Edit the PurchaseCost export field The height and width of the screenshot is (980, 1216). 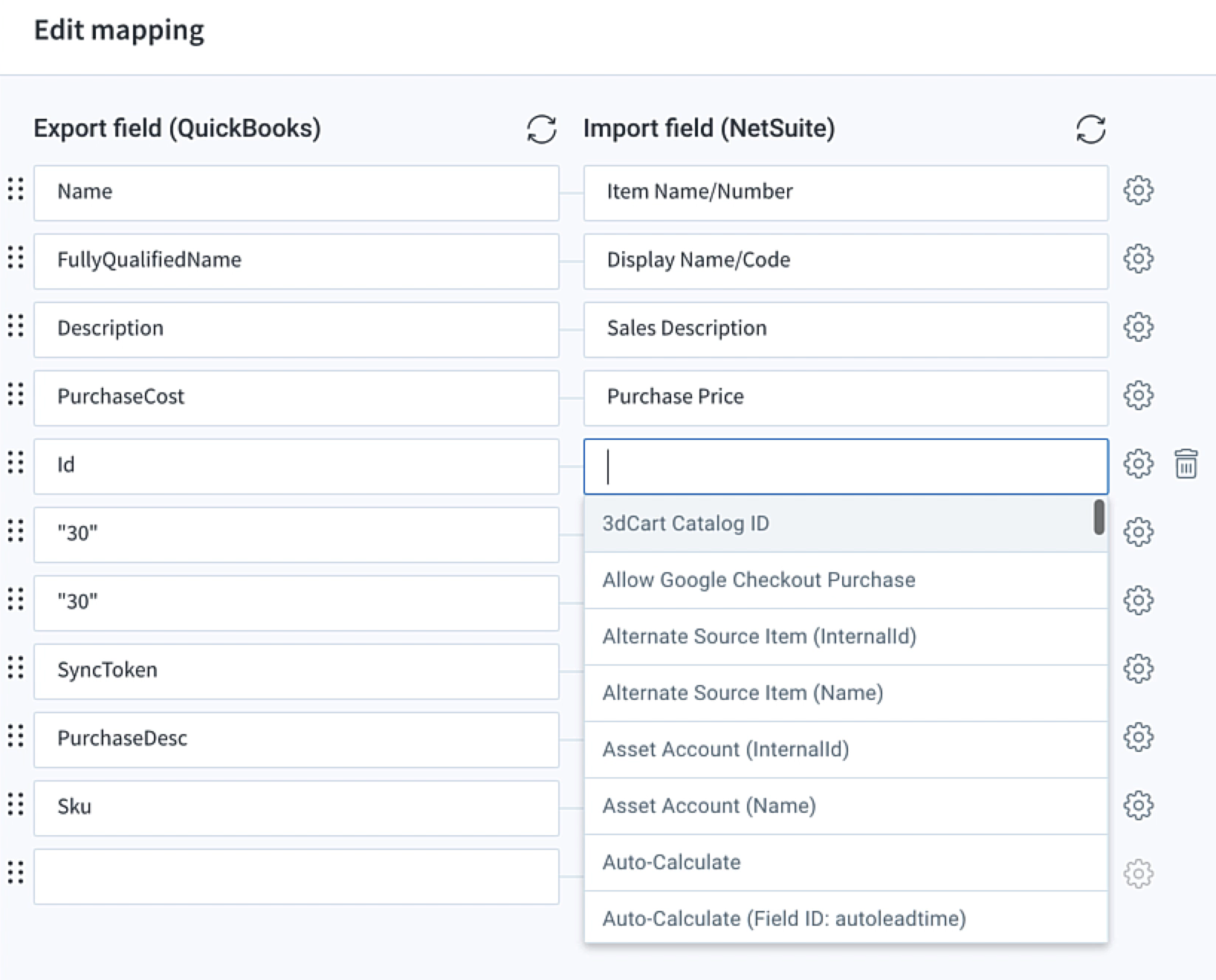pyautogui.click(x=296, y=398)
